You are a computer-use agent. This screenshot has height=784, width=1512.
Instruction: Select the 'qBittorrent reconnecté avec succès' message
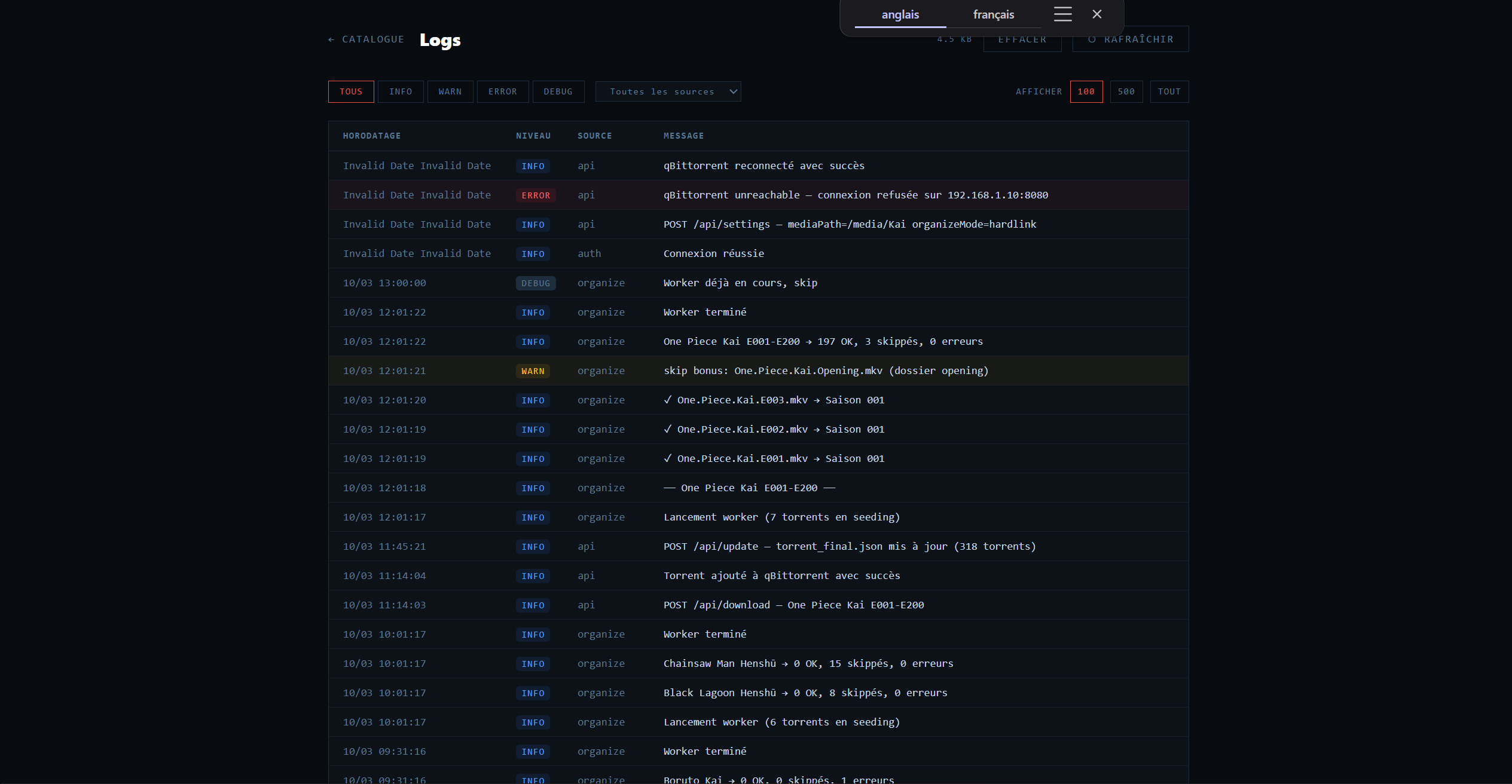point(764,166)
